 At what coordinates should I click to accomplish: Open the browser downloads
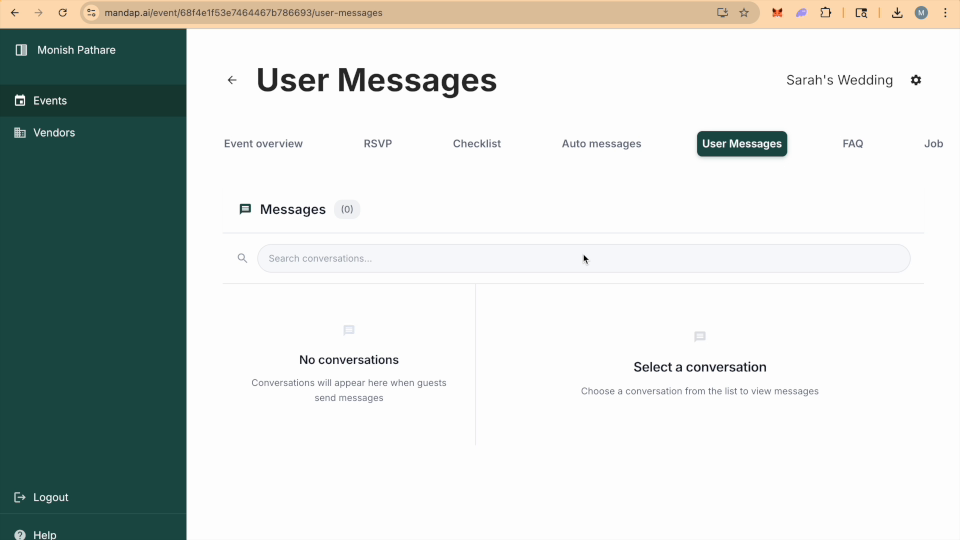(897, 12)
